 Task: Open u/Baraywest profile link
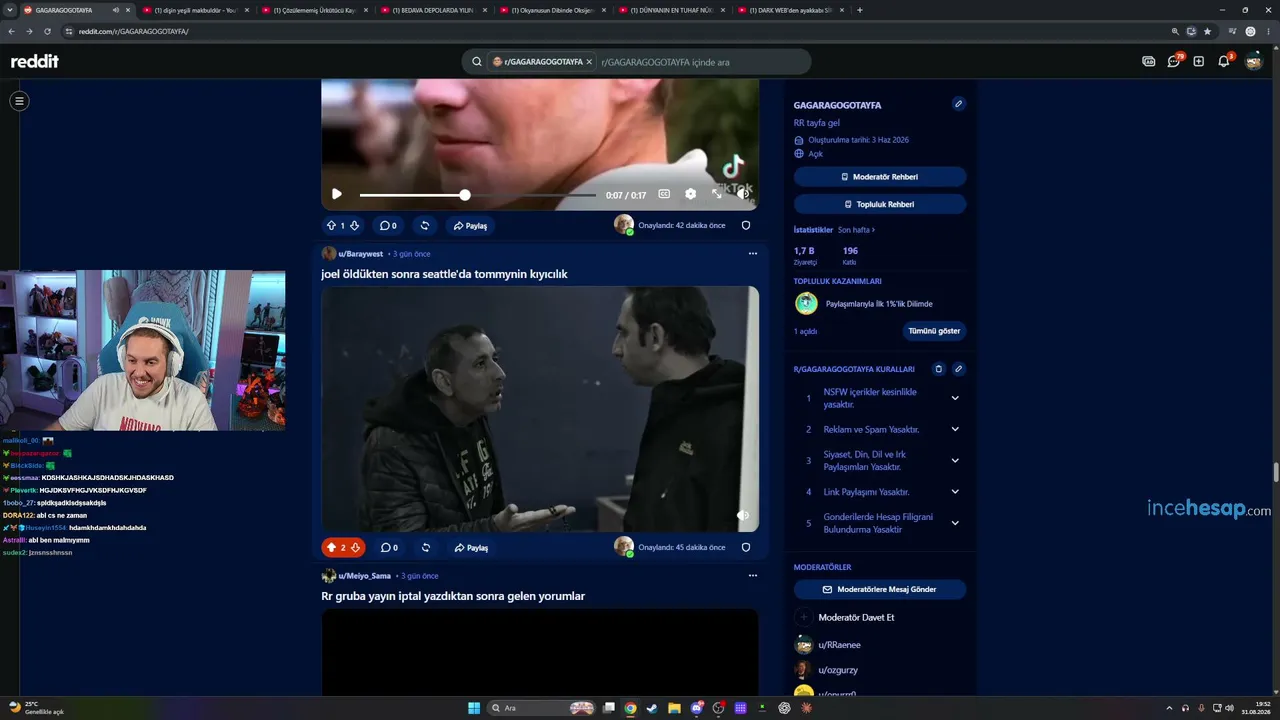click(x=361, y=254)
